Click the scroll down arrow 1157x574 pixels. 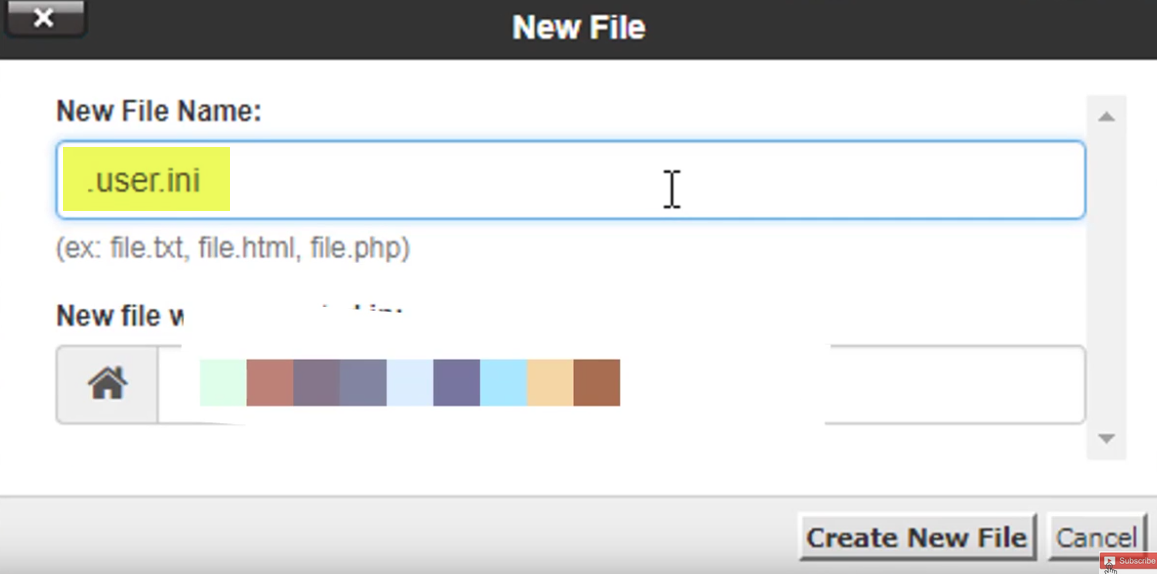(x=1106, y=438)
